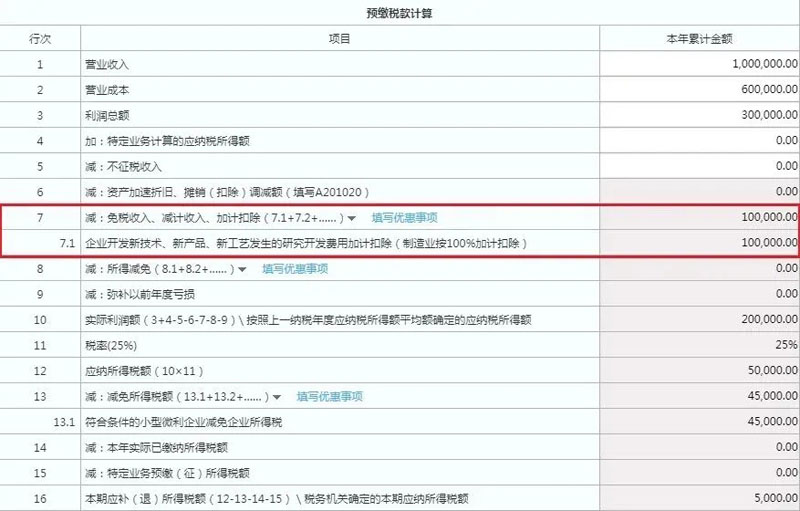Image resolution: width=800 pixels, height=511 pixels.
Task: Click the 特定业务预缴所得税额 amount field
Action: click(x=699, y=473)
